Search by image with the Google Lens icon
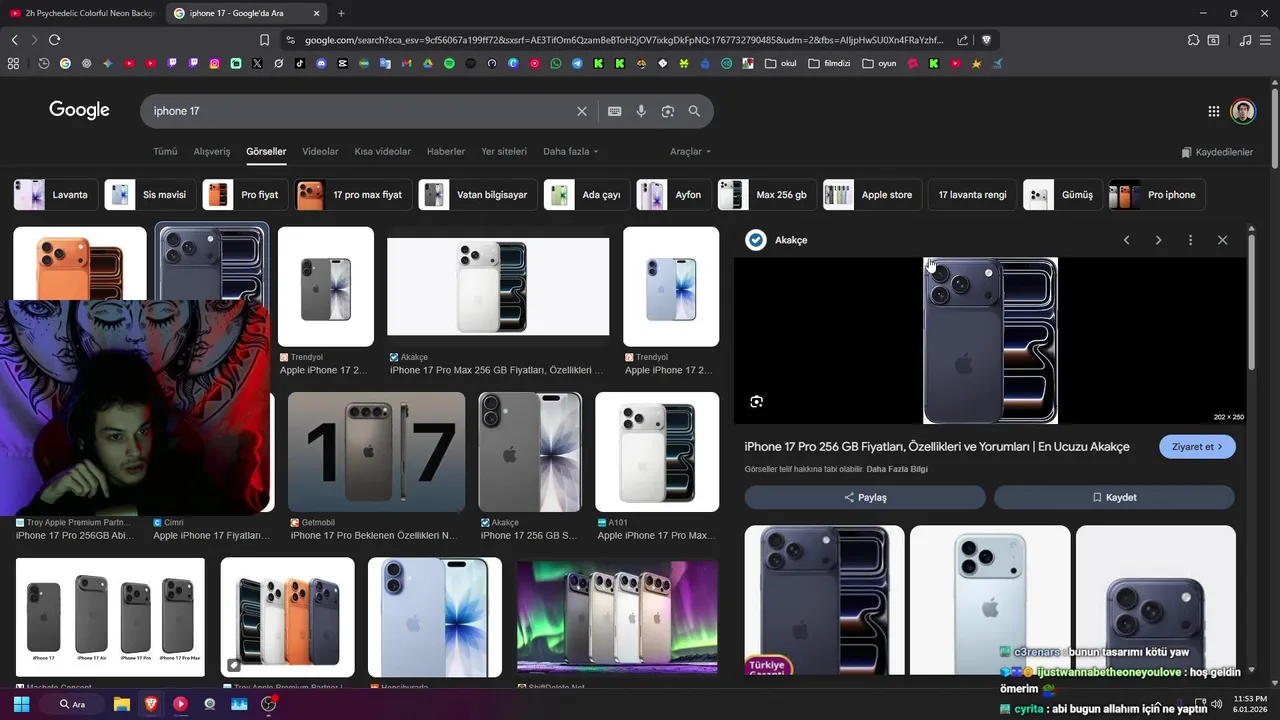The image size is (1280, 720). [668, 111]
